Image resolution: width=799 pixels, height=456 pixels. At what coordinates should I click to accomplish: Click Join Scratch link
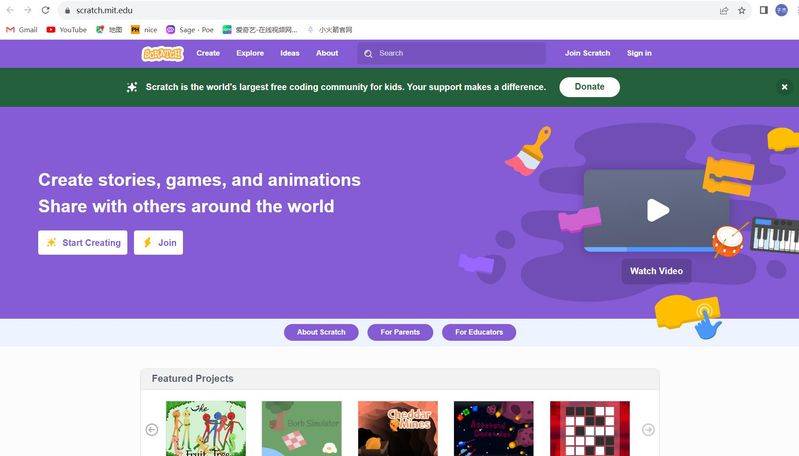[x=587, y=53]
